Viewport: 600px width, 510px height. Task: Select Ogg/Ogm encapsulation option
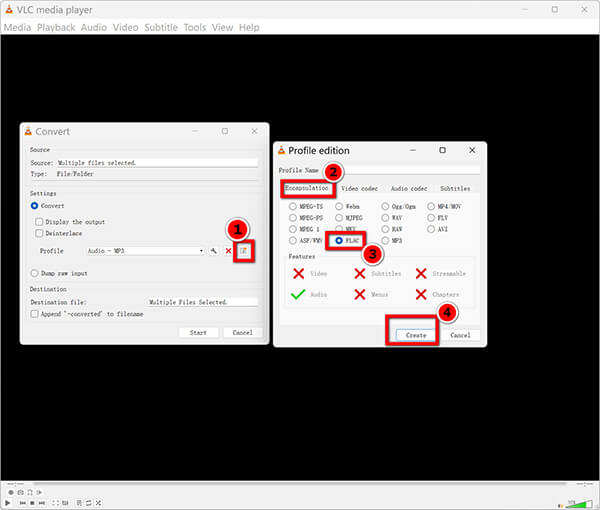[x=385, y=207]
